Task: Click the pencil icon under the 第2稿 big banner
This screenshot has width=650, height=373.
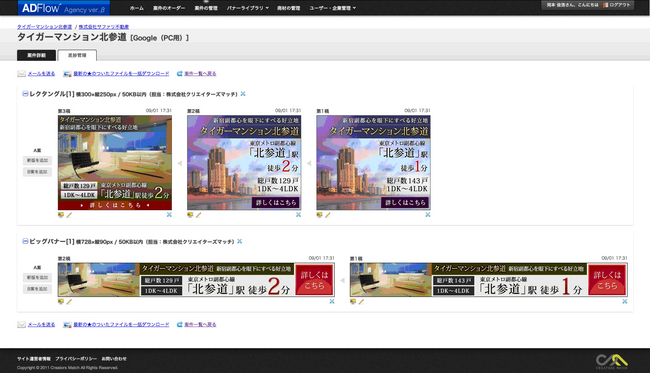Action: 69,302
